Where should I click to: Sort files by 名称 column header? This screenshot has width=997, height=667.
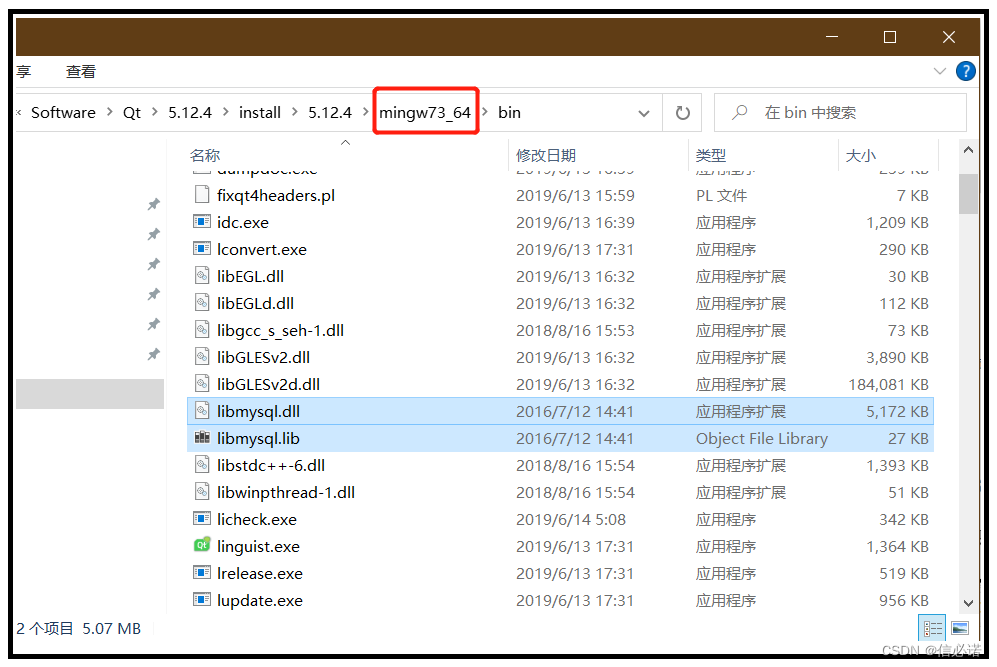(205, 155)
